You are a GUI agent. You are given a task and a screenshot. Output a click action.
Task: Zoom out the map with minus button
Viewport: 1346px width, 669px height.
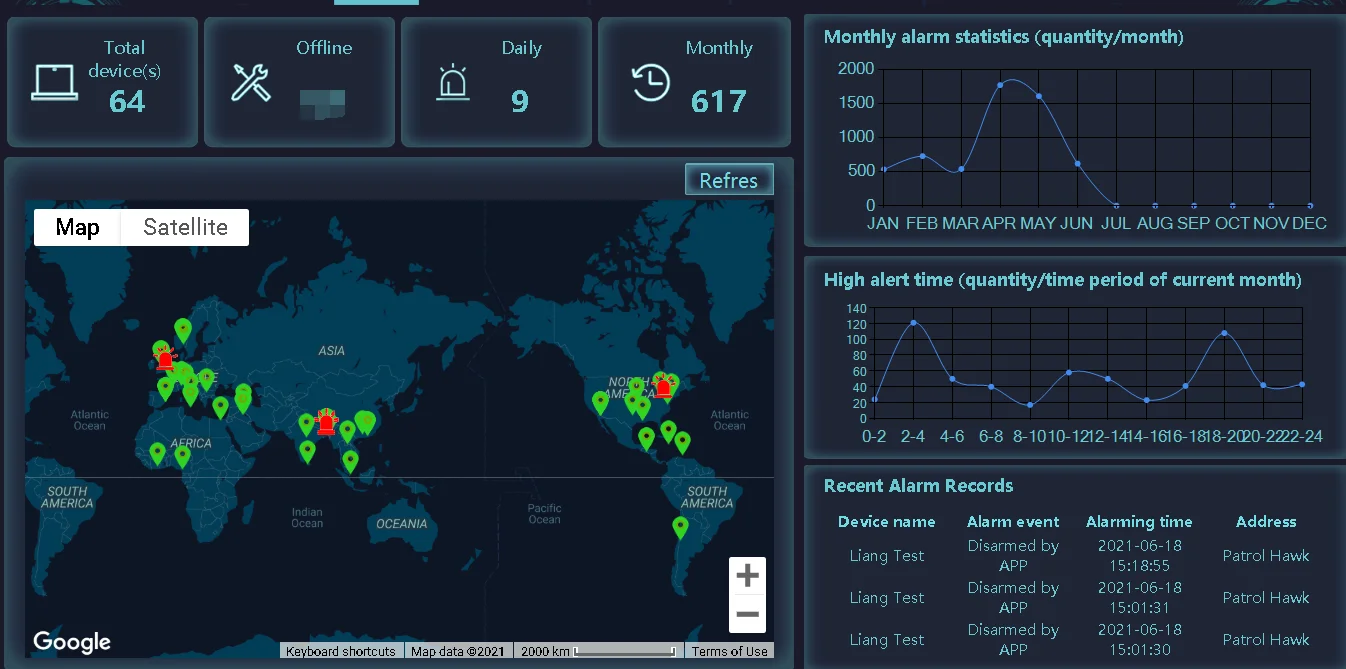747,614
